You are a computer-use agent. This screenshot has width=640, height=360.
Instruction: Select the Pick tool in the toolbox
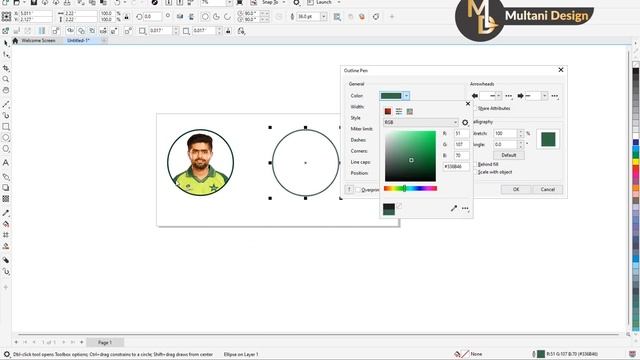tap(6, 43)
